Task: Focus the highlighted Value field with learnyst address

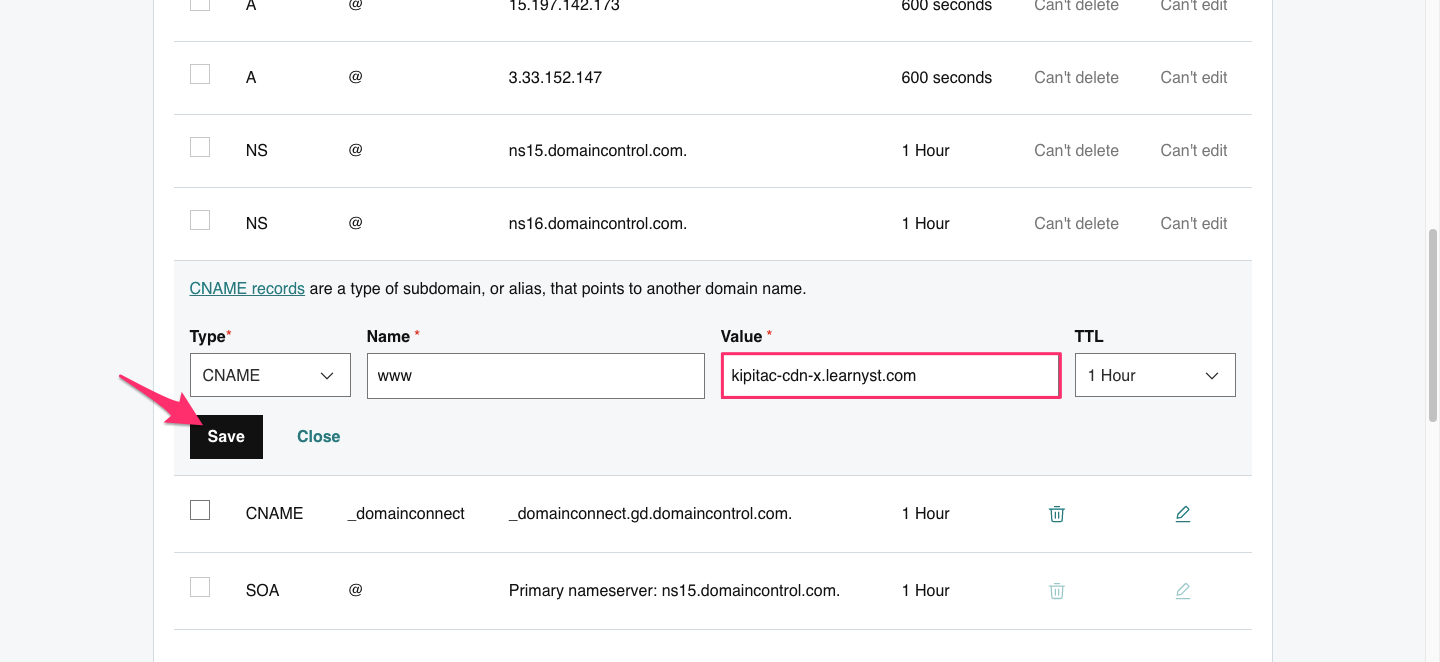Action: point(890,375)
